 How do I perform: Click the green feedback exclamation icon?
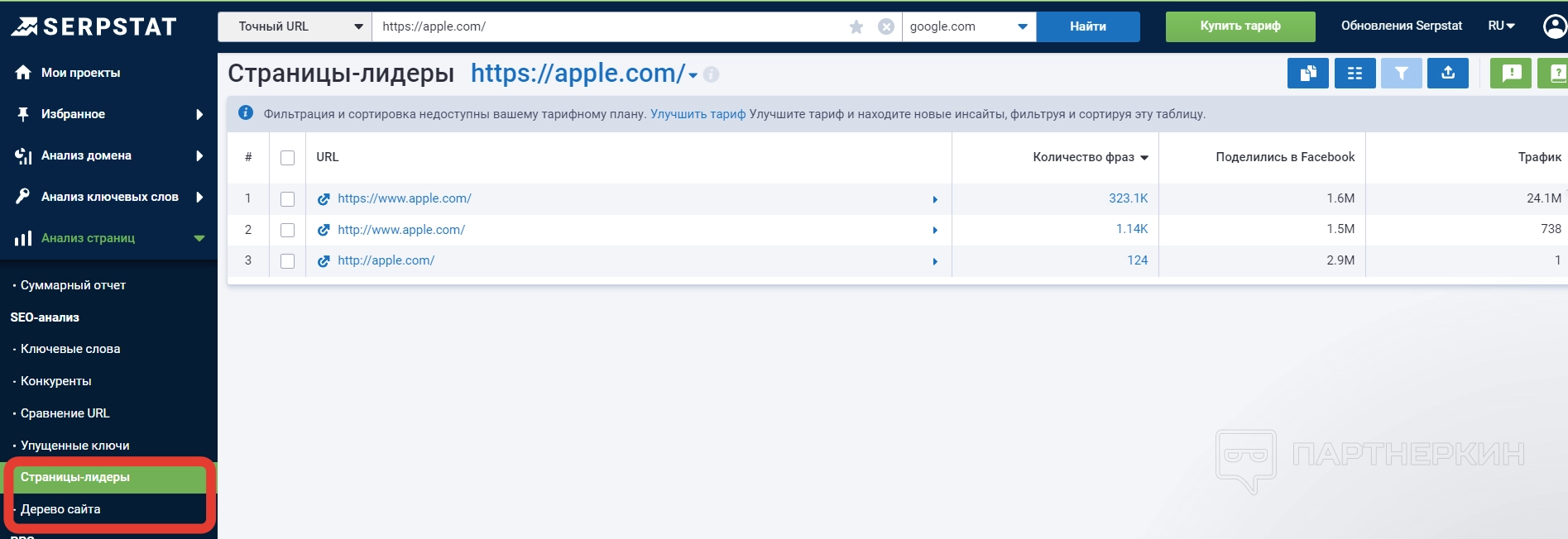(1511, 74)
